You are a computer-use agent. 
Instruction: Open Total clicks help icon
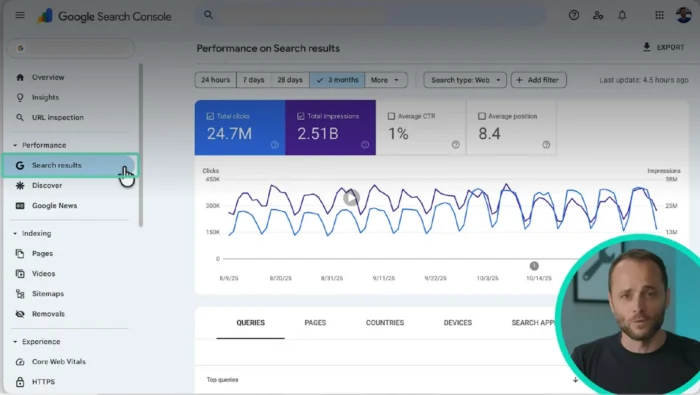point(275,145)
